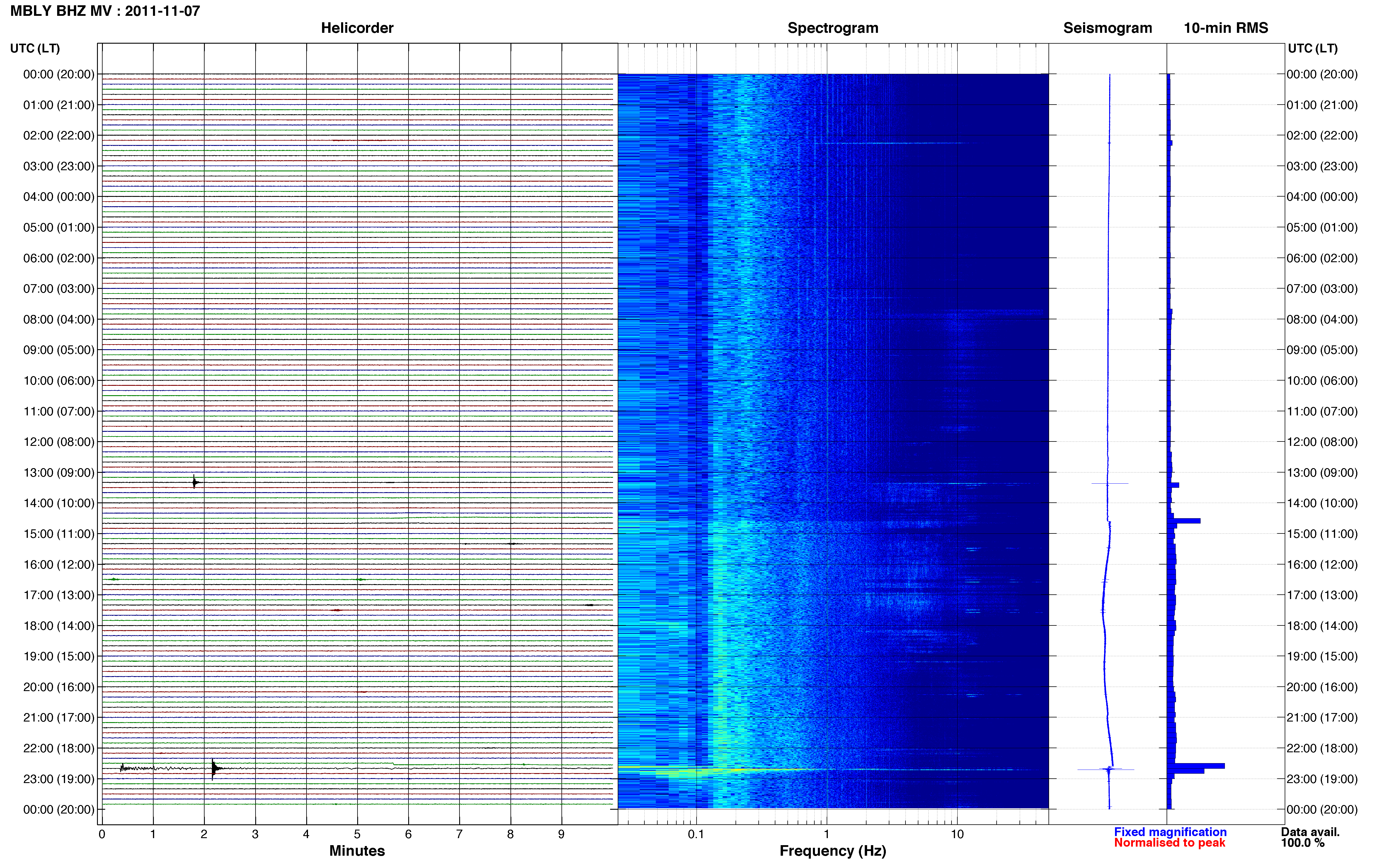This screenshot has width=1389, height=868.
Task: Click 08:00 (04:00) label left of Helicorder
Action: (59, 319)
